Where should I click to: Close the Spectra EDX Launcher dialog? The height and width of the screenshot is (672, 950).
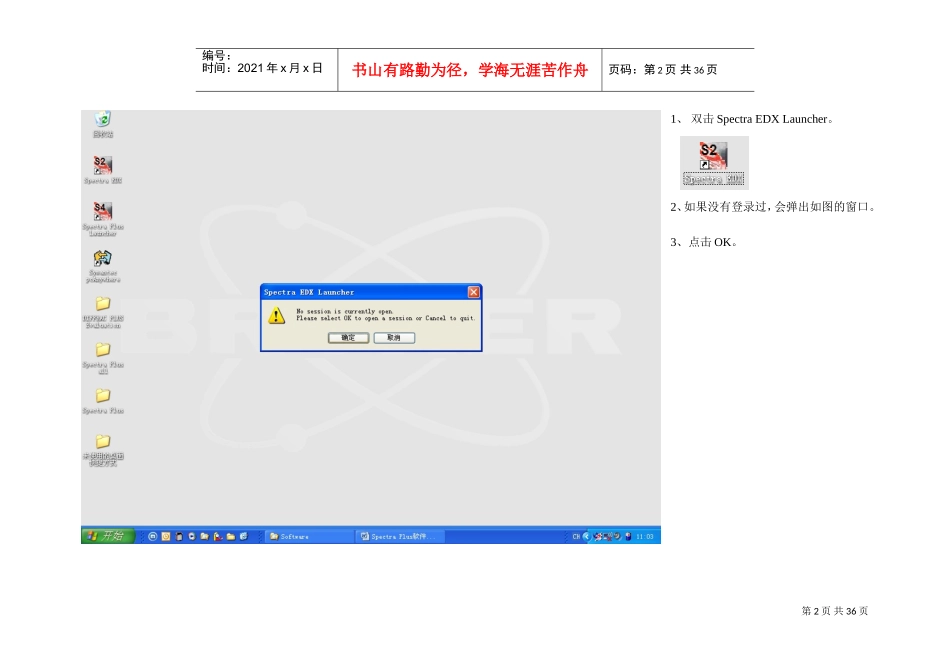pyautogui.click(x=473, y=292)
